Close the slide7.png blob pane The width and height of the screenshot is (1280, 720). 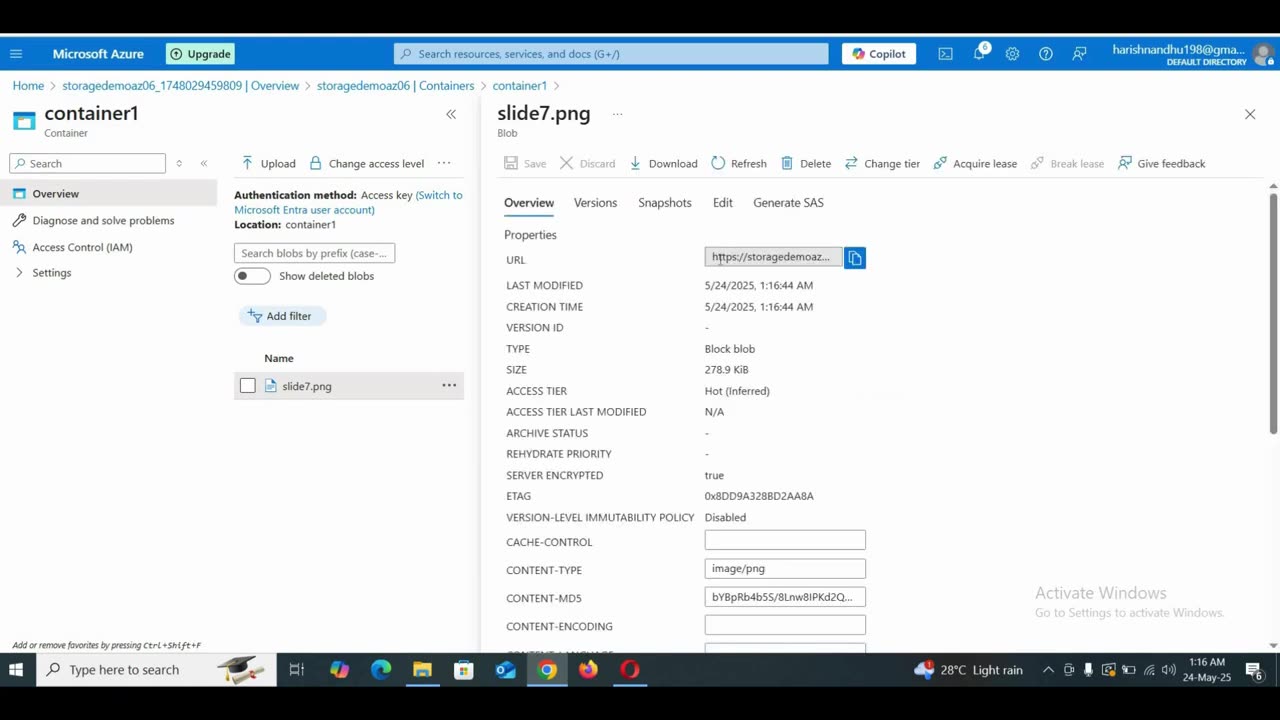[x=1250, y=115]
